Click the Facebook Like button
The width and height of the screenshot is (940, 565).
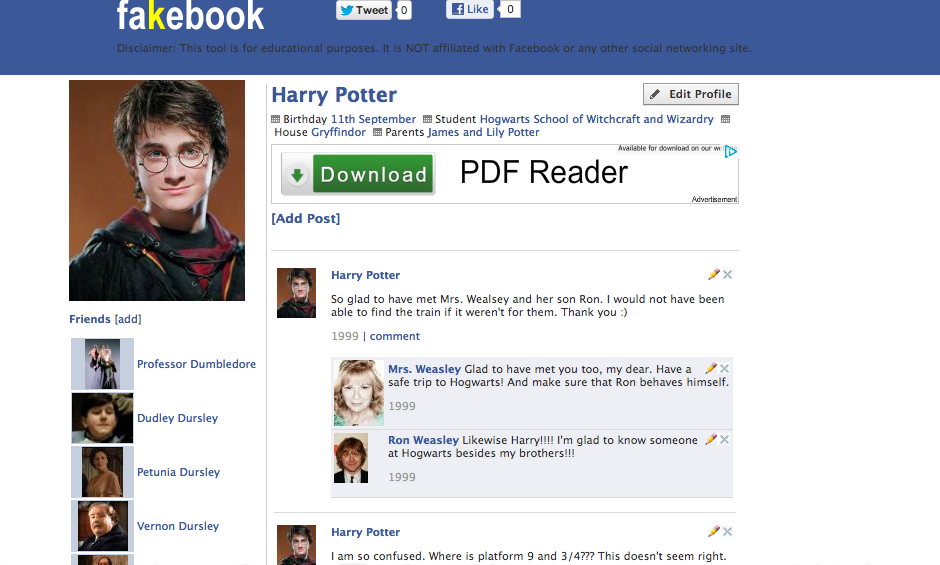[470, 9]
